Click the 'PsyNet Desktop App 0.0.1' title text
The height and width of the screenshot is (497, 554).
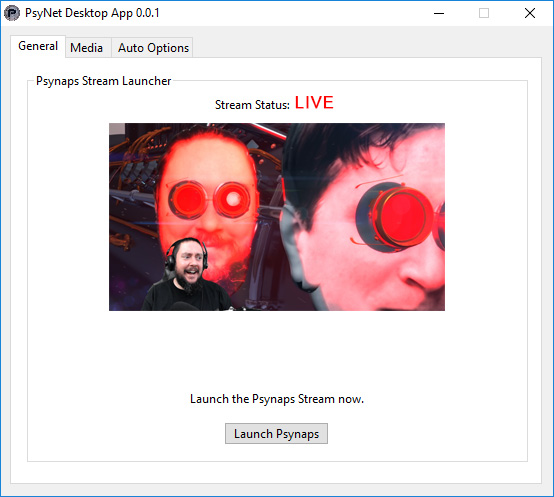pyautogui.click(x=92, y=13)
